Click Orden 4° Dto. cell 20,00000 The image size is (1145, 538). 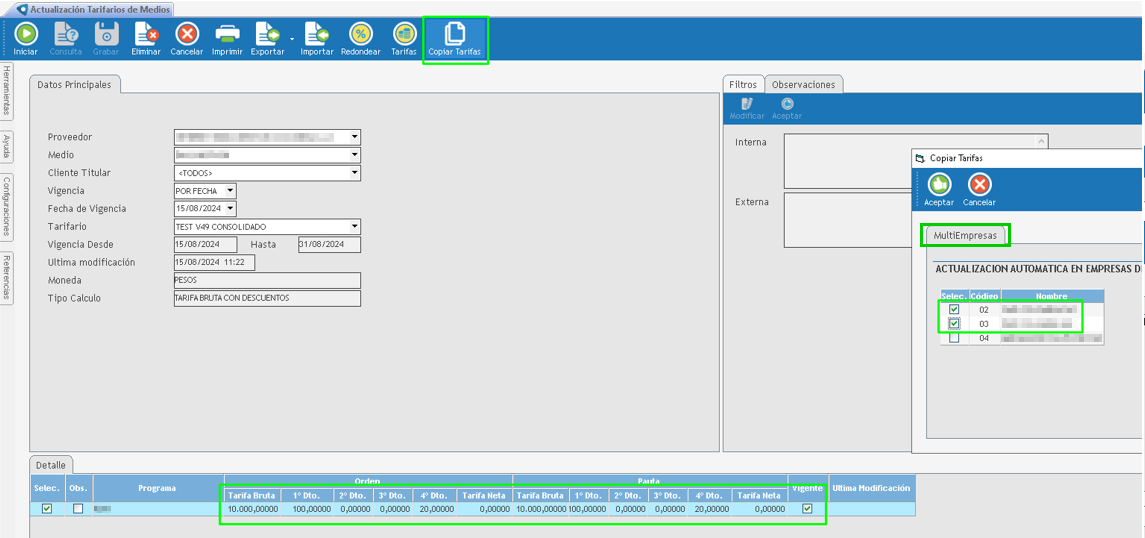[x=437, y=509]
